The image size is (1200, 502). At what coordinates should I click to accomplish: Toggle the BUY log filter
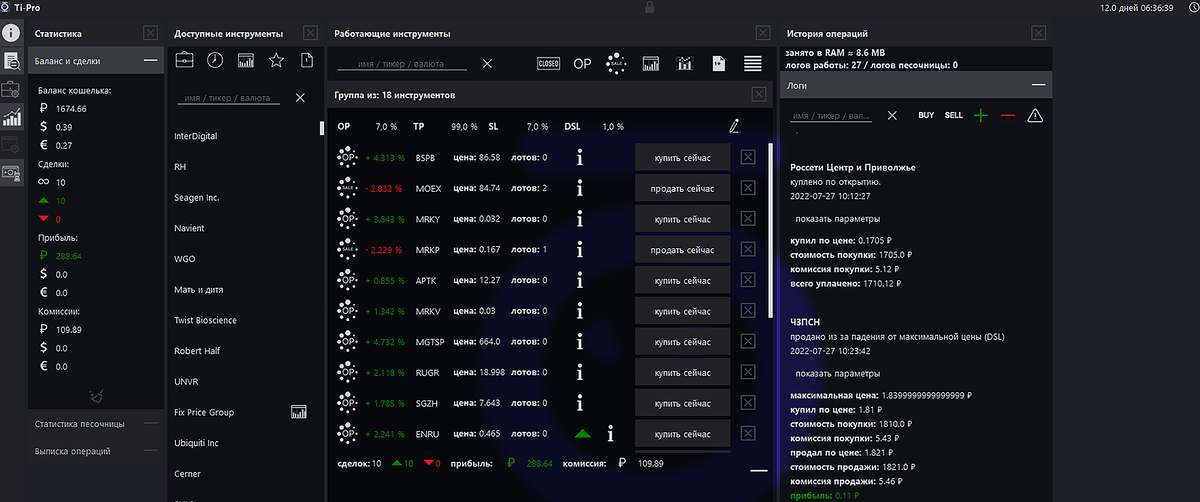pyautogui.click(x=926, y=115)
